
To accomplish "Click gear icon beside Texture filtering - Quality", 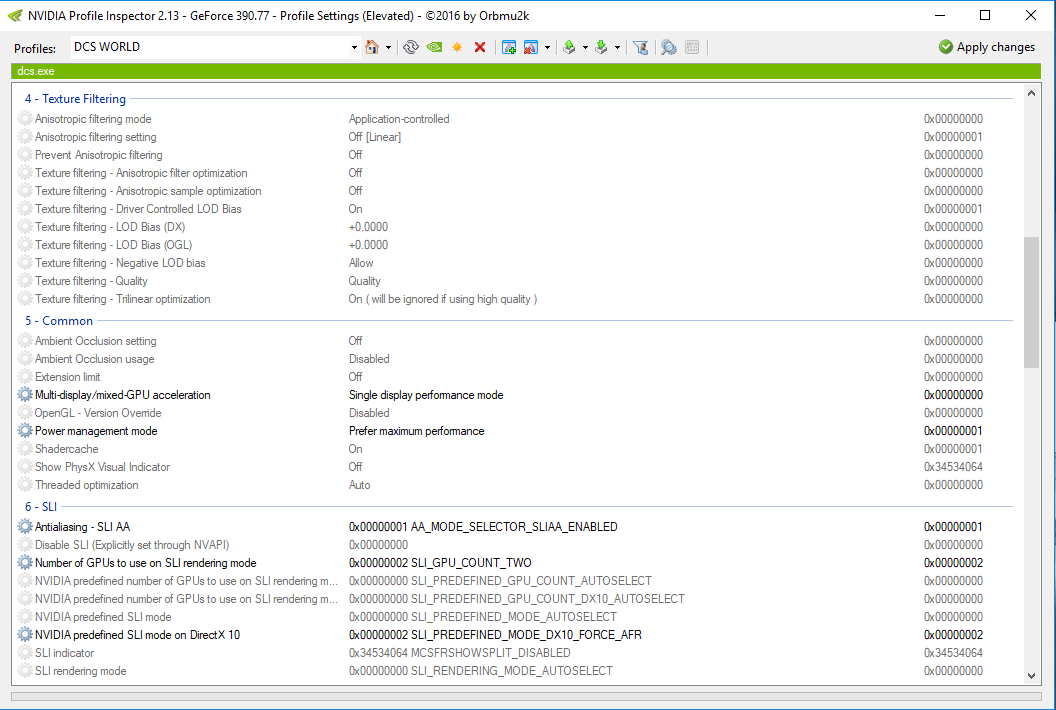I will (25, 281).
